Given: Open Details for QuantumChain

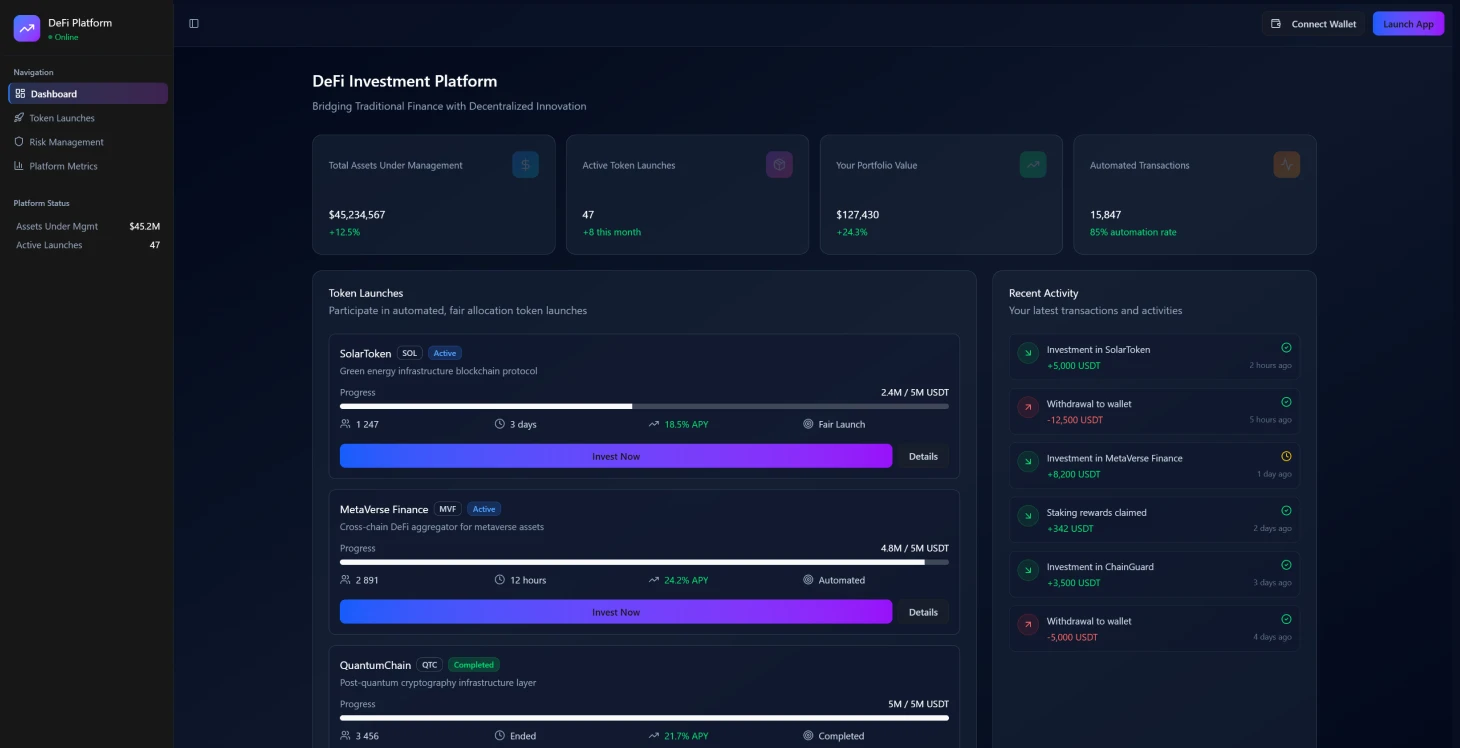Looking at the screenshot, I should click(922, 747).
